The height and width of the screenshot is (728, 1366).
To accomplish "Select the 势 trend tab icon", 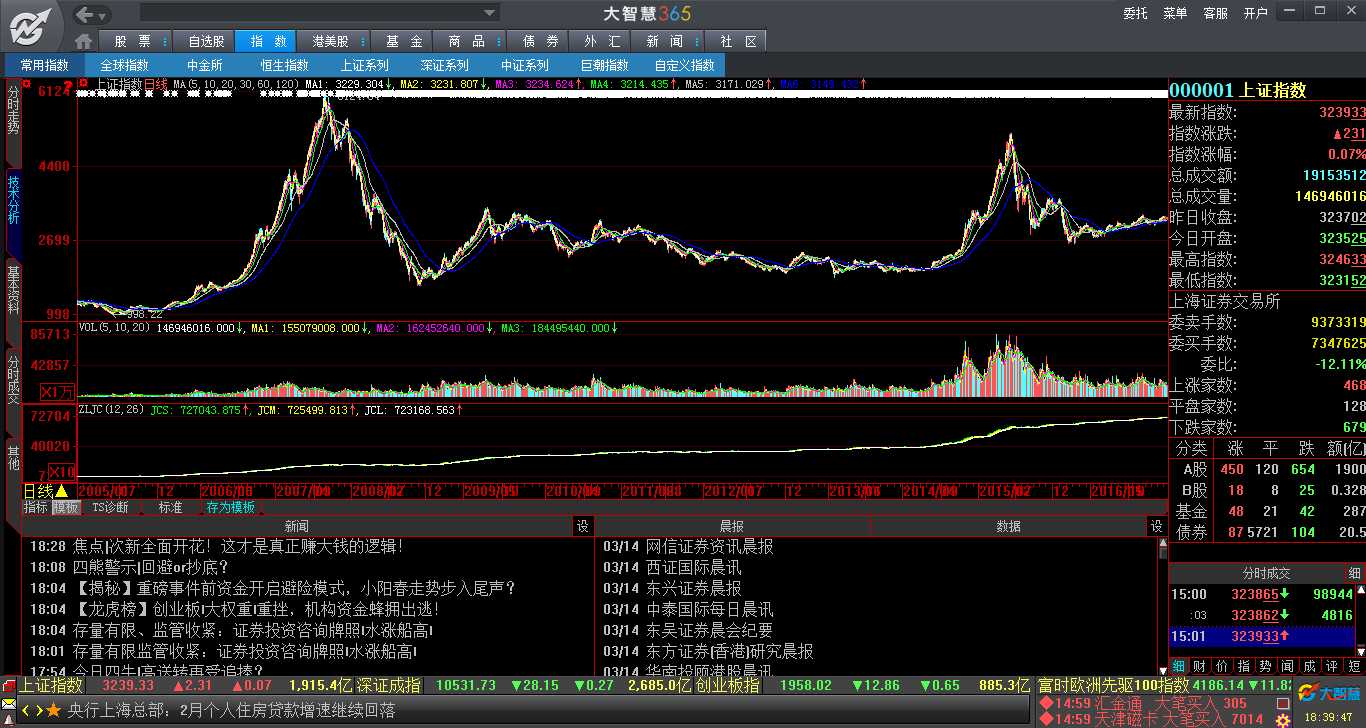I will coord(1266,666).
